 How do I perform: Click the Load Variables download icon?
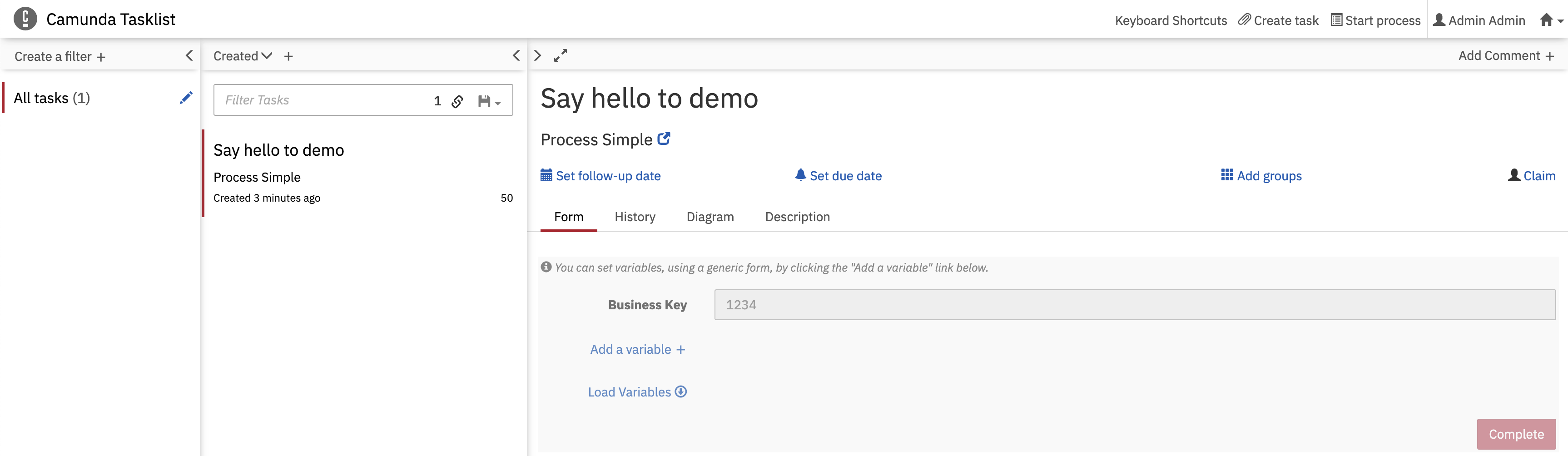coord(681,392)
